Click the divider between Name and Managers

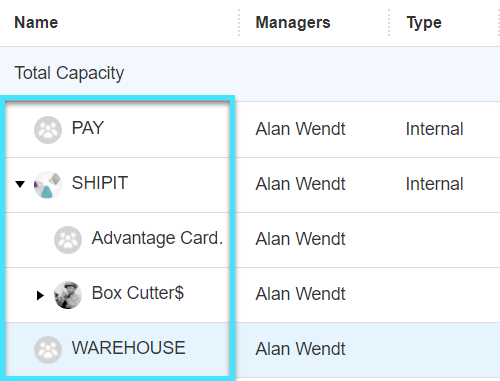[239, 23]
